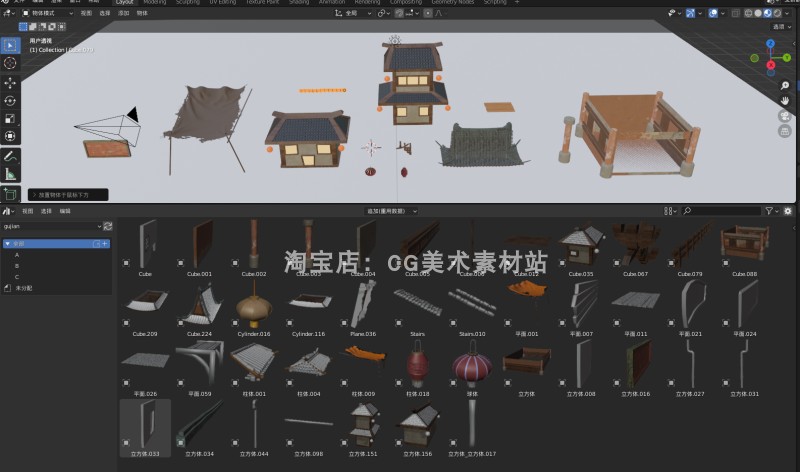Switch to the Sculpting workspace tab
Viewport: 800px width, 472px height.
(x=188, y=2)
